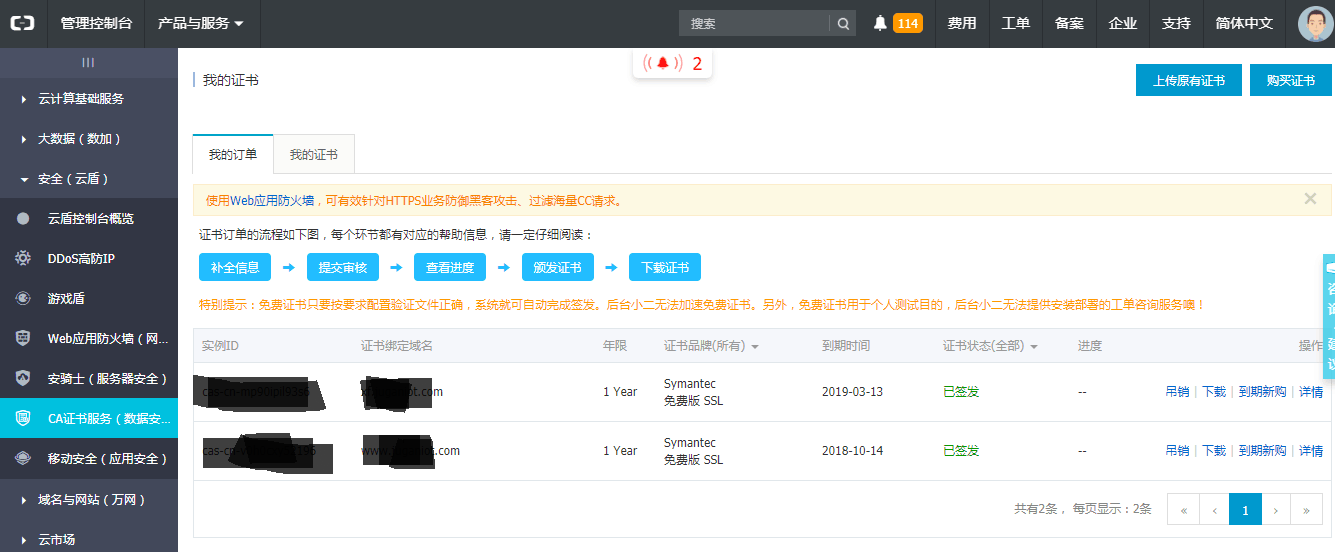Screen dimensions: 1335x552
Task: Click the 购买证书 button
Action: coord(1290,81)
